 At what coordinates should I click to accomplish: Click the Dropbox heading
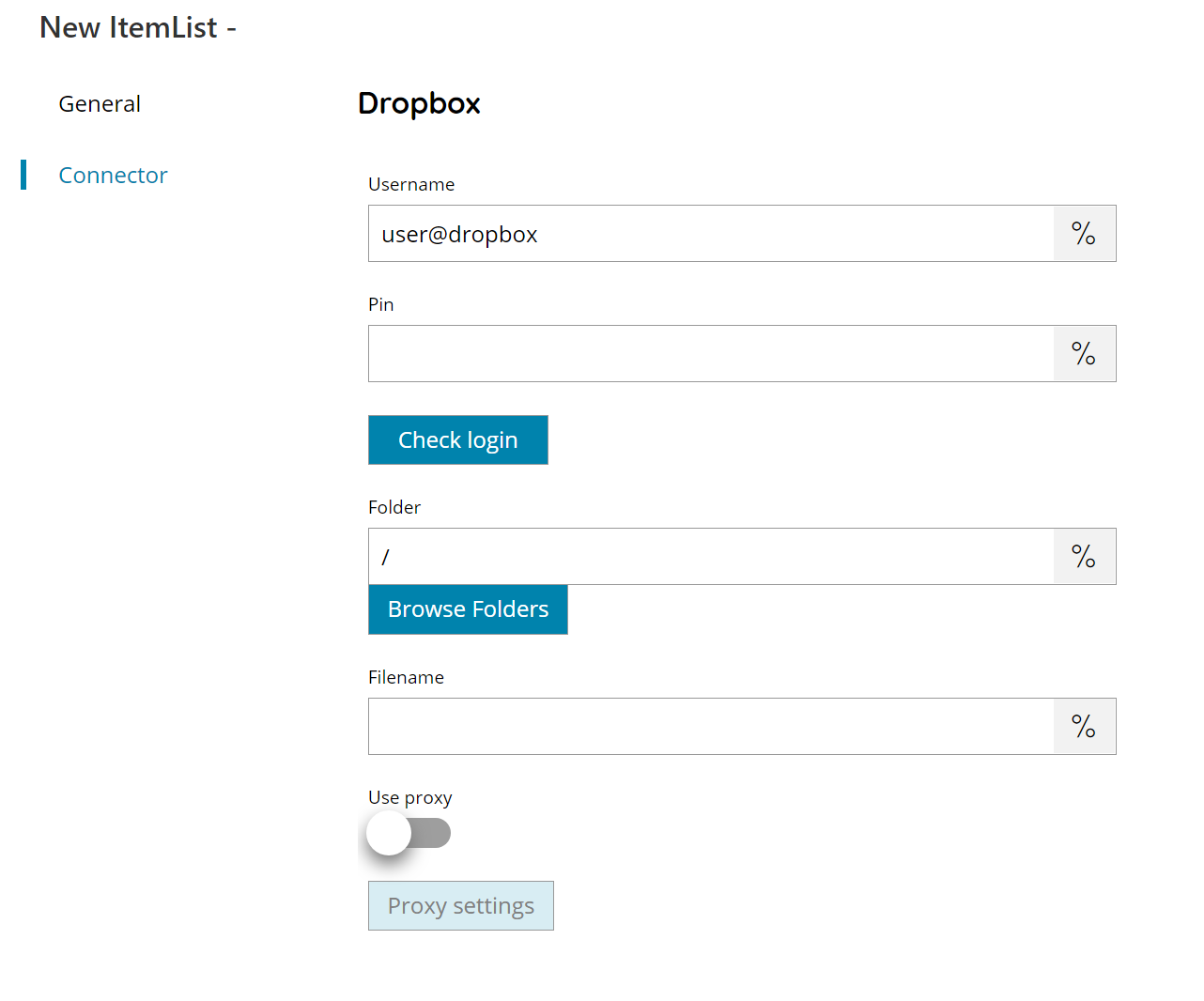click(x=419, y=103)
